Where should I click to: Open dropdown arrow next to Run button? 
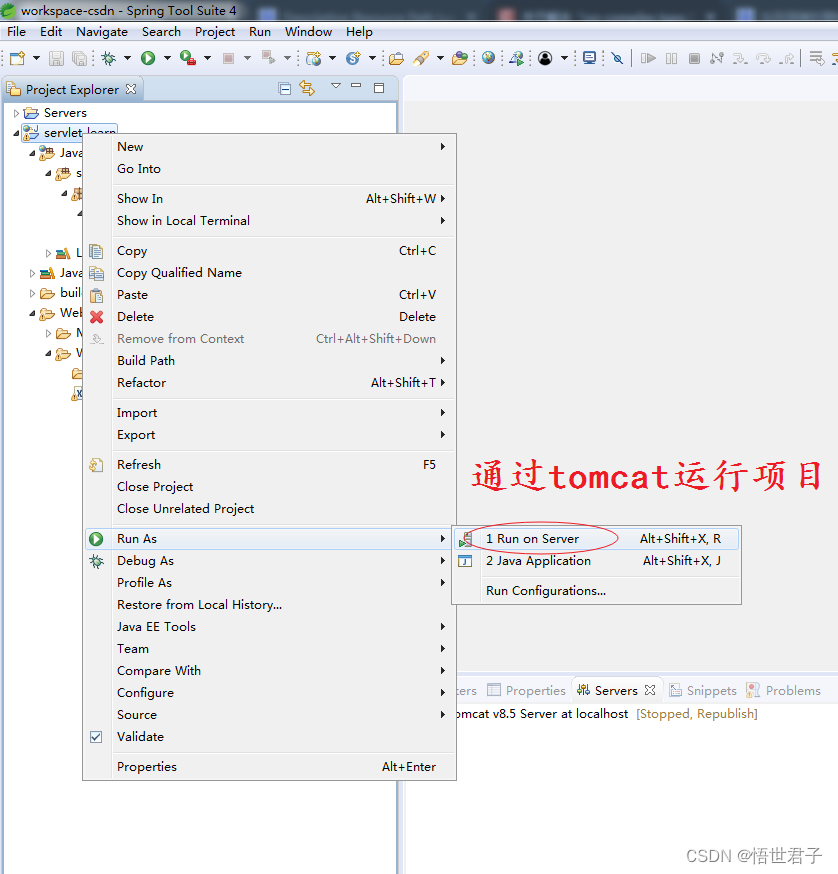click(167, 58)
